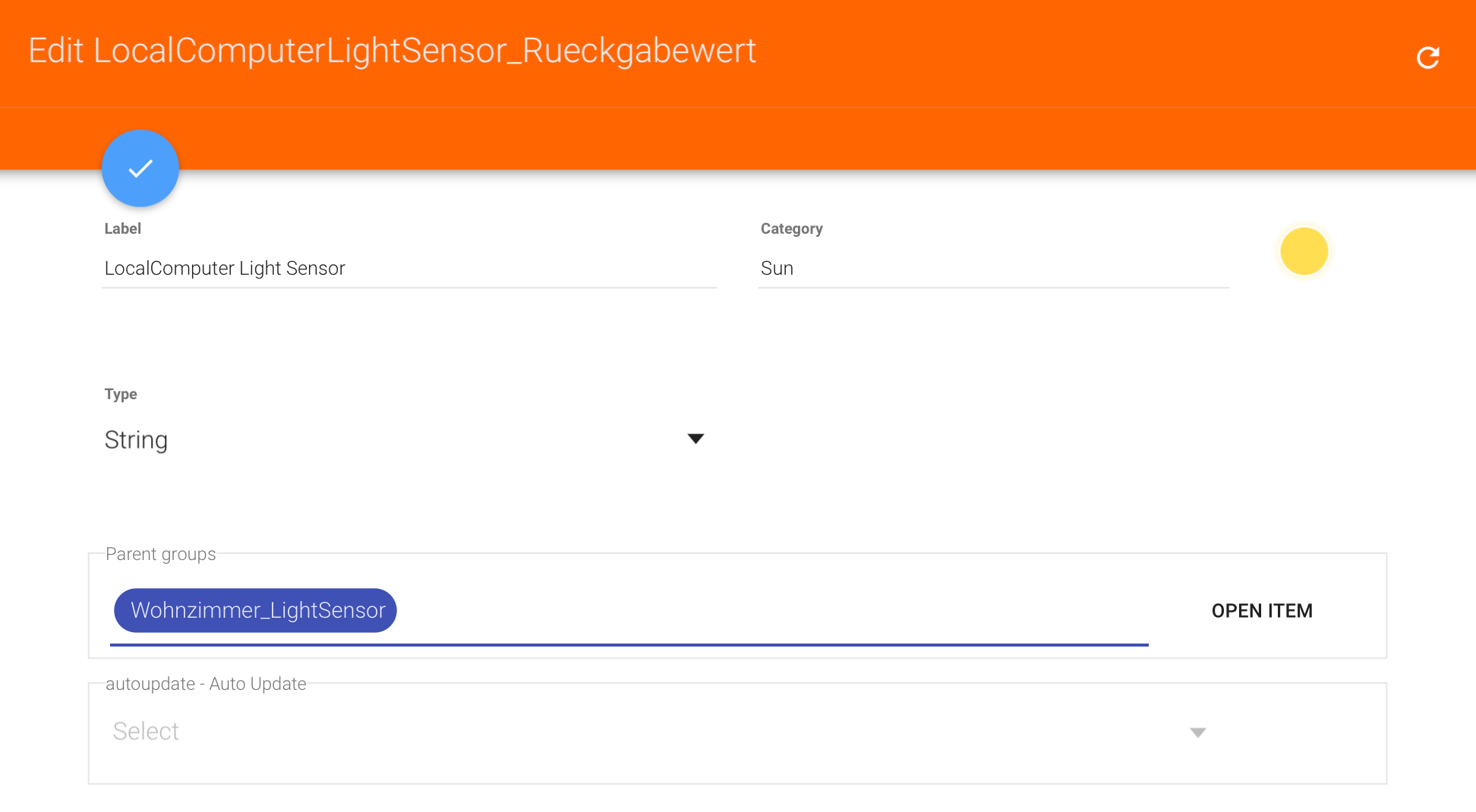Click empty space in Parent groups input
The width and height of the screenshot is (1476, 812).
[759, 610]
